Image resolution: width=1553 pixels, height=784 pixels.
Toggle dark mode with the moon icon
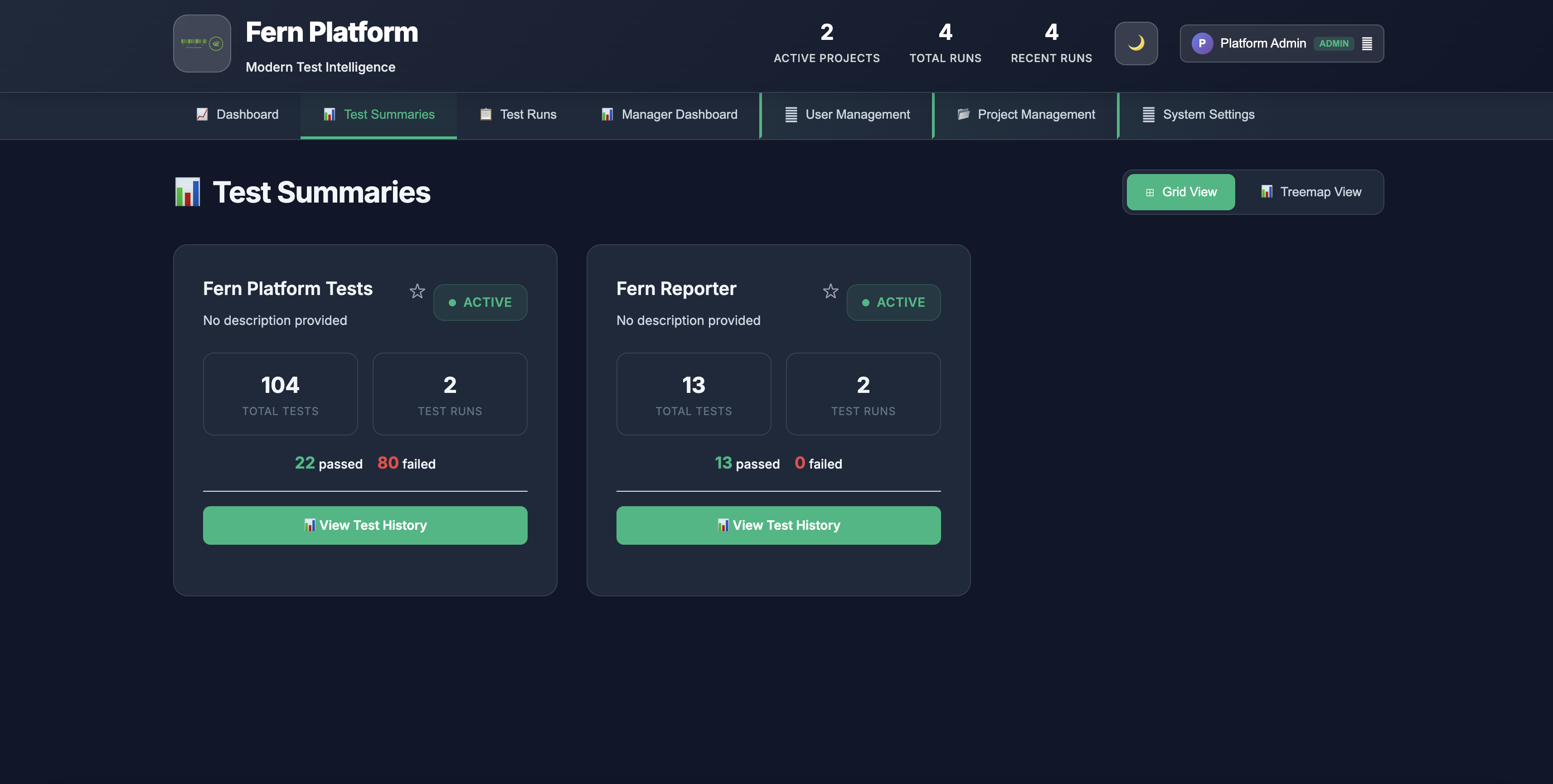tap(1136, 44)
